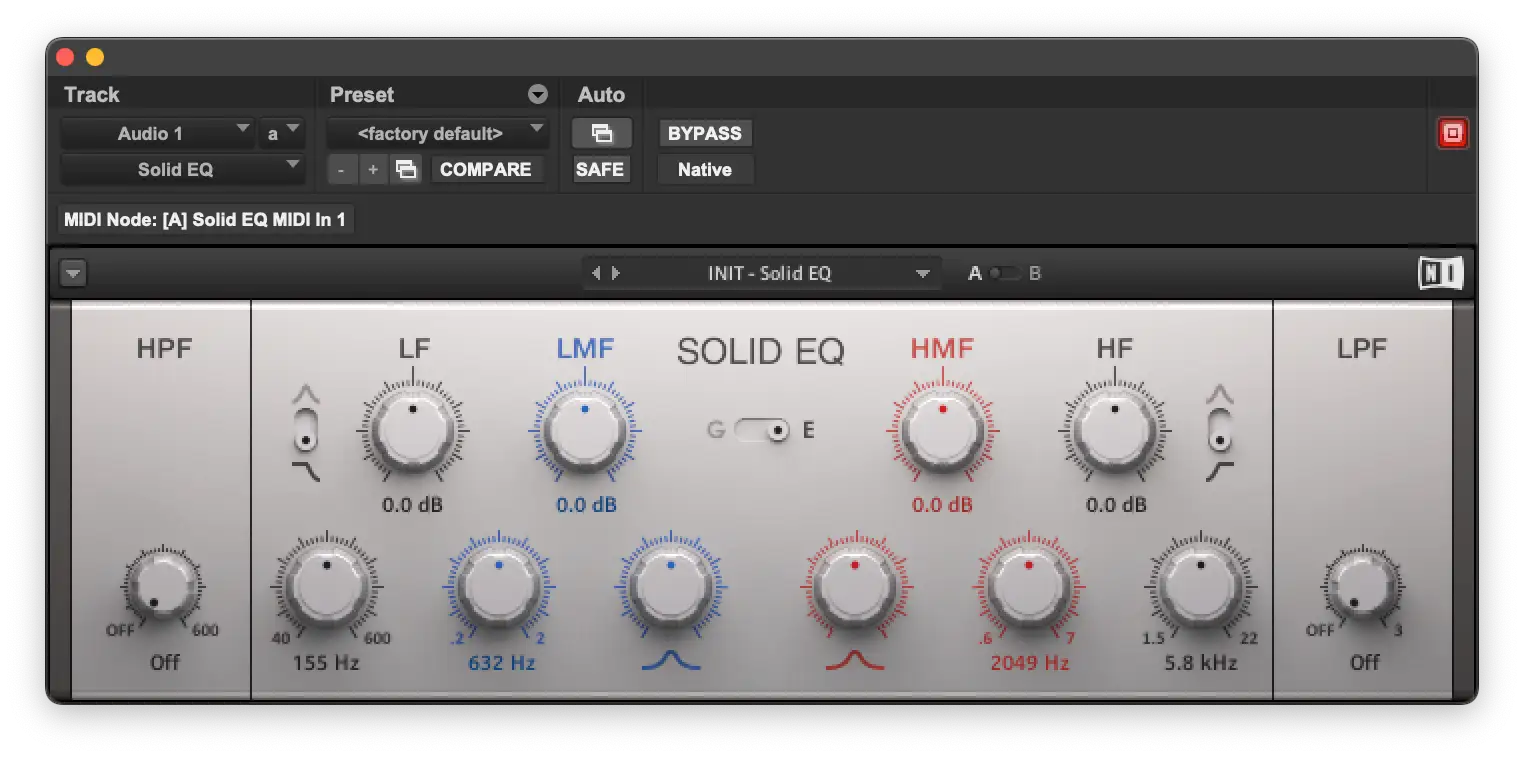Viewport: 1524px width, 758px height.
Task: Click the preset library copy icon beside COMPARE
Action: (x=405, y=170)
